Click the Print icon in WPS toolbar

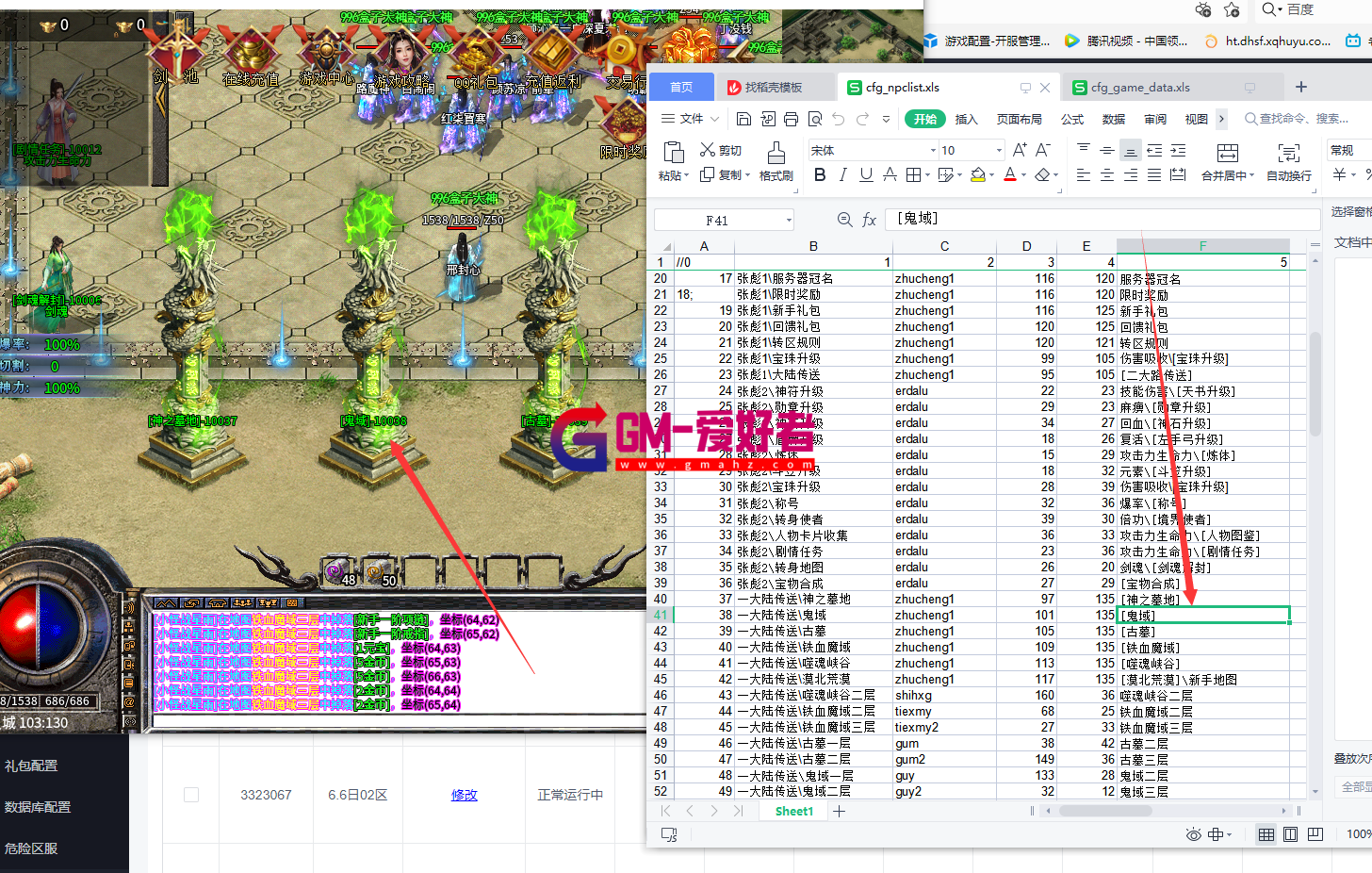pyautogui.click(x=791, y=119)
